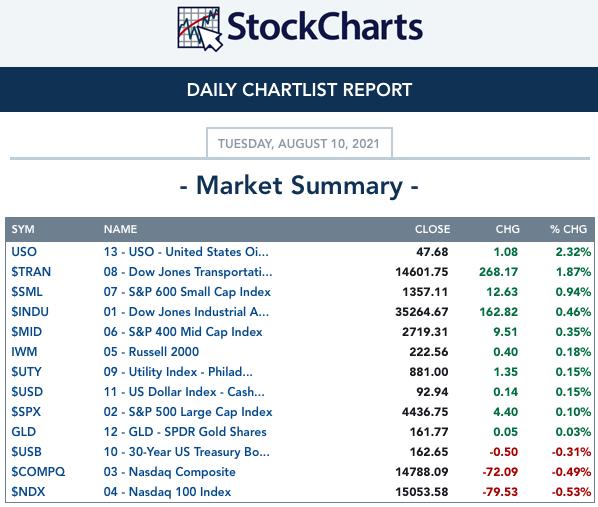The width and height of the screenshot is (598, 507).
Task: Open the USO symbol link
Action: (x=24, y=252)
